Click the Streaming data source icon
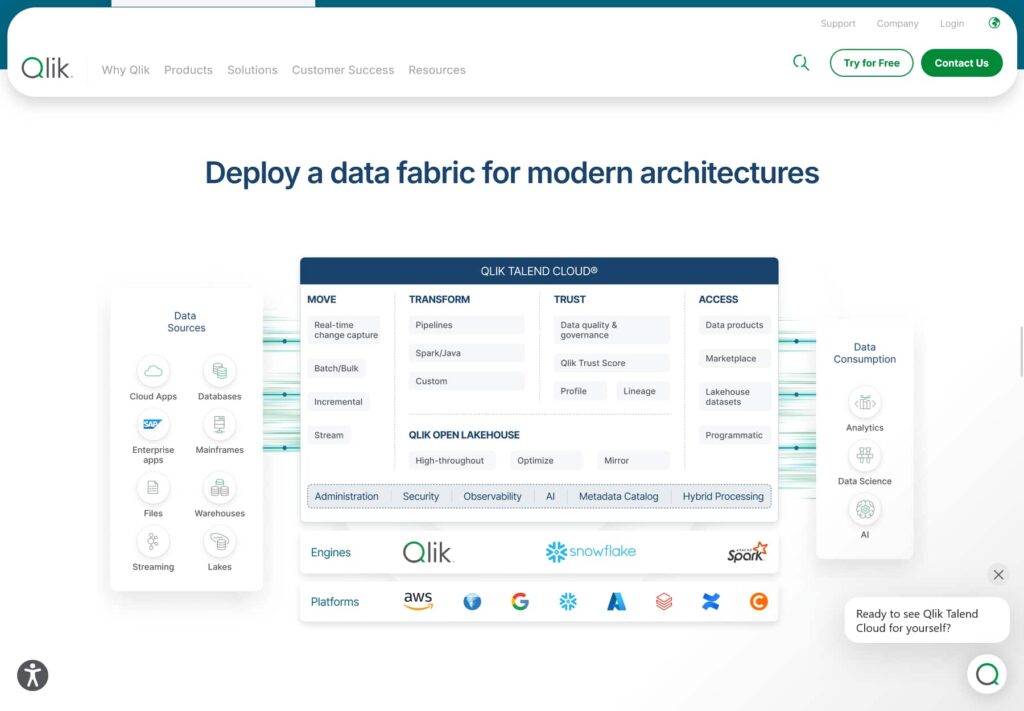1024x711 pixels. click(153, 541)
